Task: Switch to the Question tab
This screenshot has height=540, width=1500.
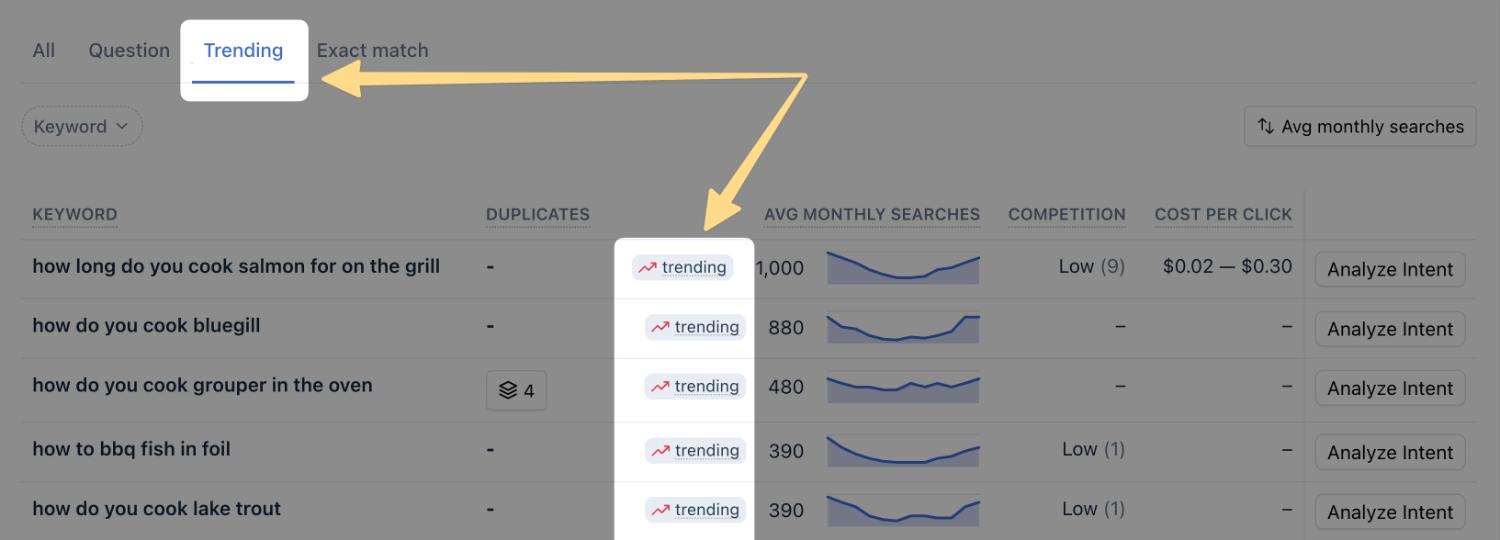Action: tap(129, 50)
